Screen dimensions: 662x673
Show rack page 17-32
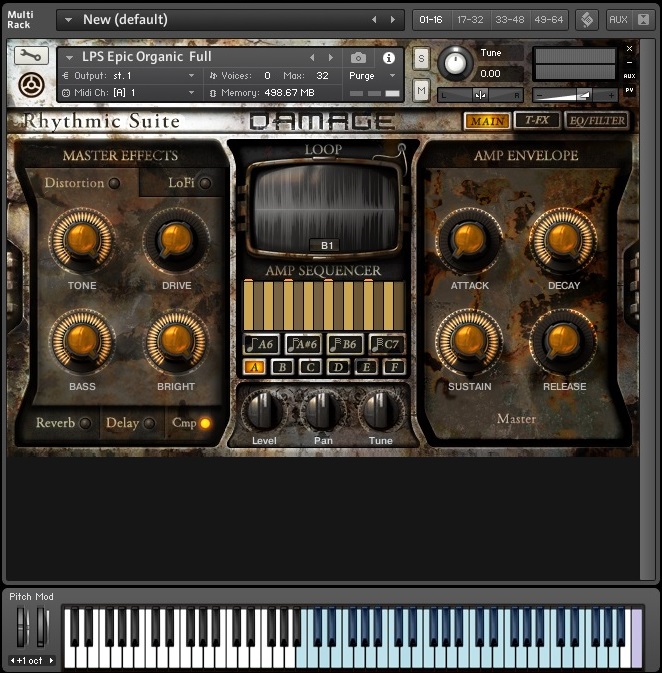pos(470,20)
